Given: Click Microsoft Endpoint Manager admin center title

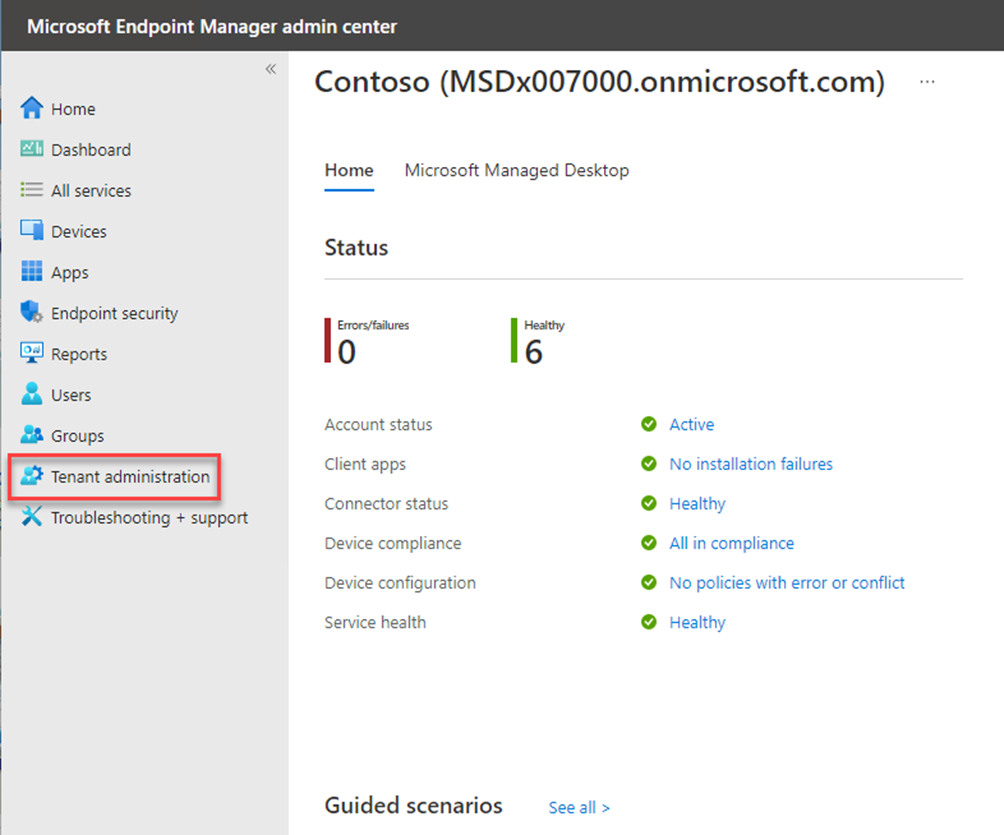Looking at the screenshot, I should 212,27.
